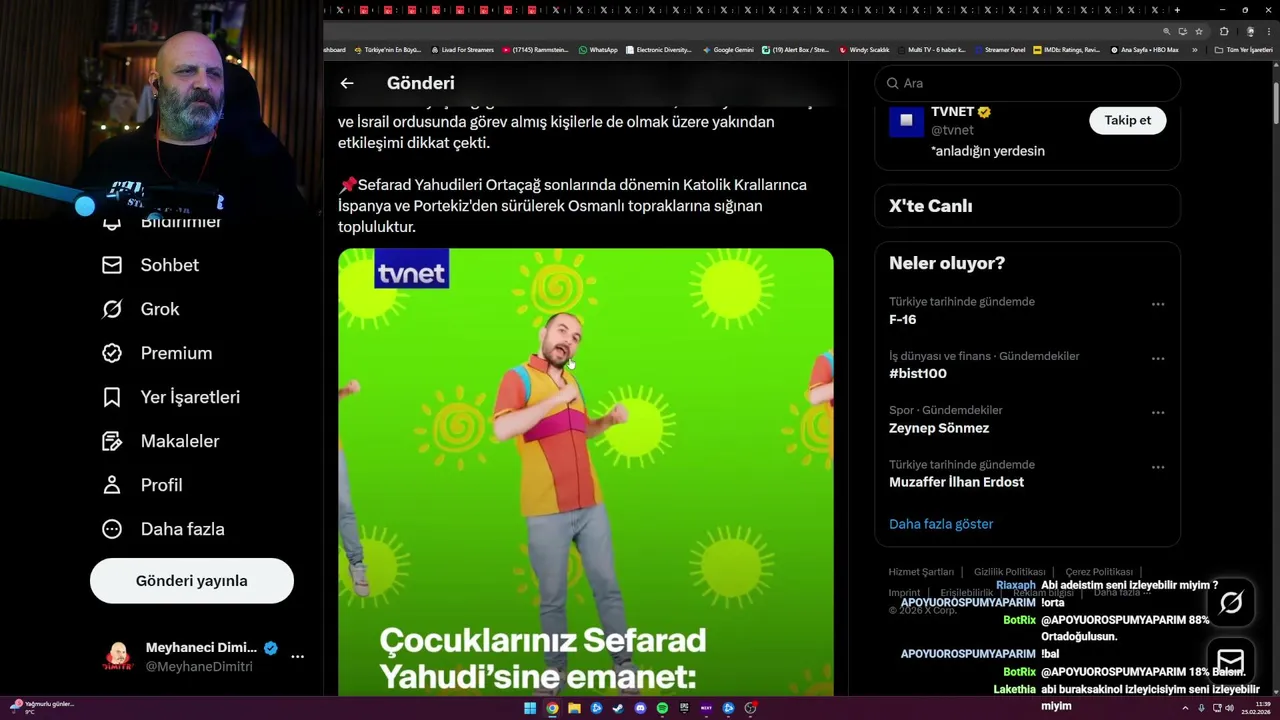This screenshot has height=720, width=1280.
Task: Open Chrome extensions puzzle icon
Action: pos(1224,31)
